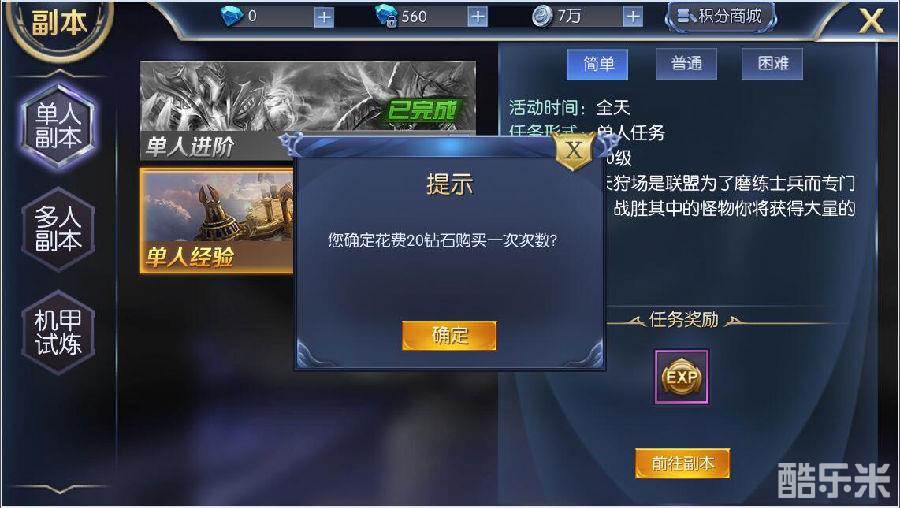
Task: Switch to 普通 difficulty
Action: 686,64
